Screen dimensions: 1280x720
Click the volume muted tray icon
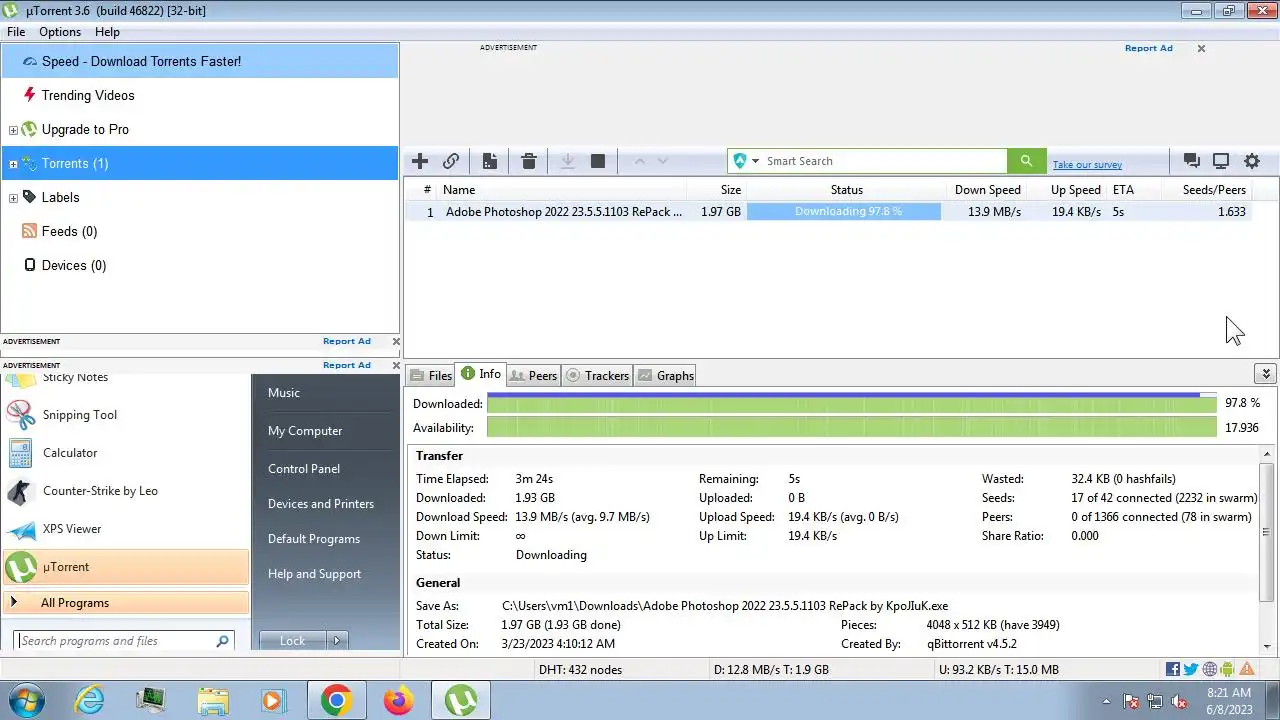tap(1179, 701)
